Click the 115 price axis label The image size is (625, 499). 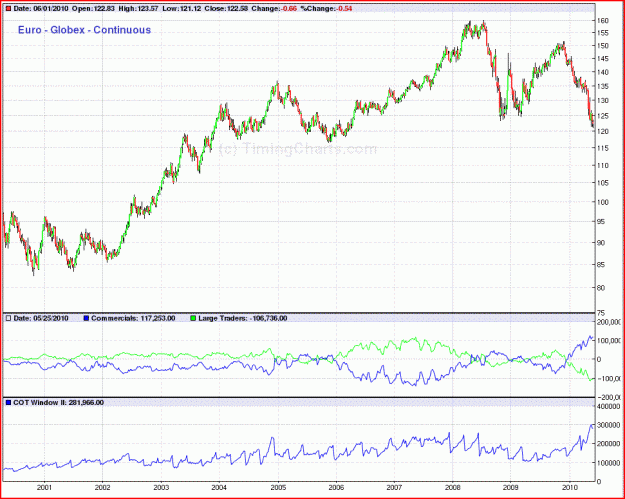pos(603,148)
